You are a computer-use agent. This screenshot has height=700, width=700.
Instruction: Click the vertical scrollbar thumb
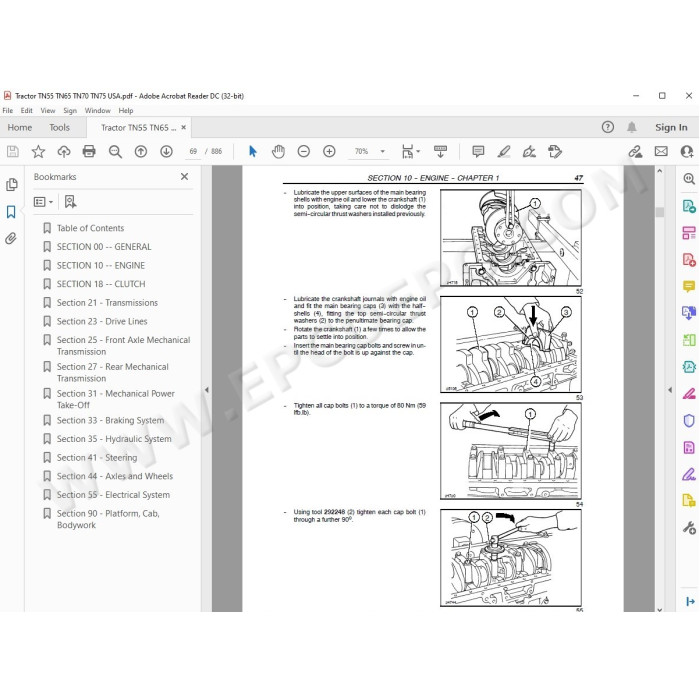coord(660,212)
